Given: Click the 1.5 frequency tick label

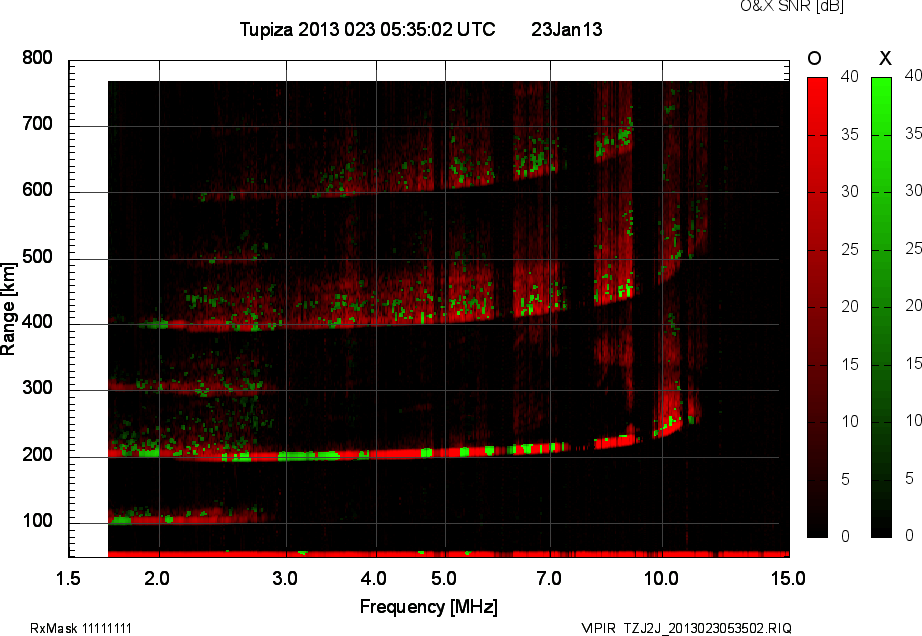Looking at the screenshot, I should (x=68, y=578).
